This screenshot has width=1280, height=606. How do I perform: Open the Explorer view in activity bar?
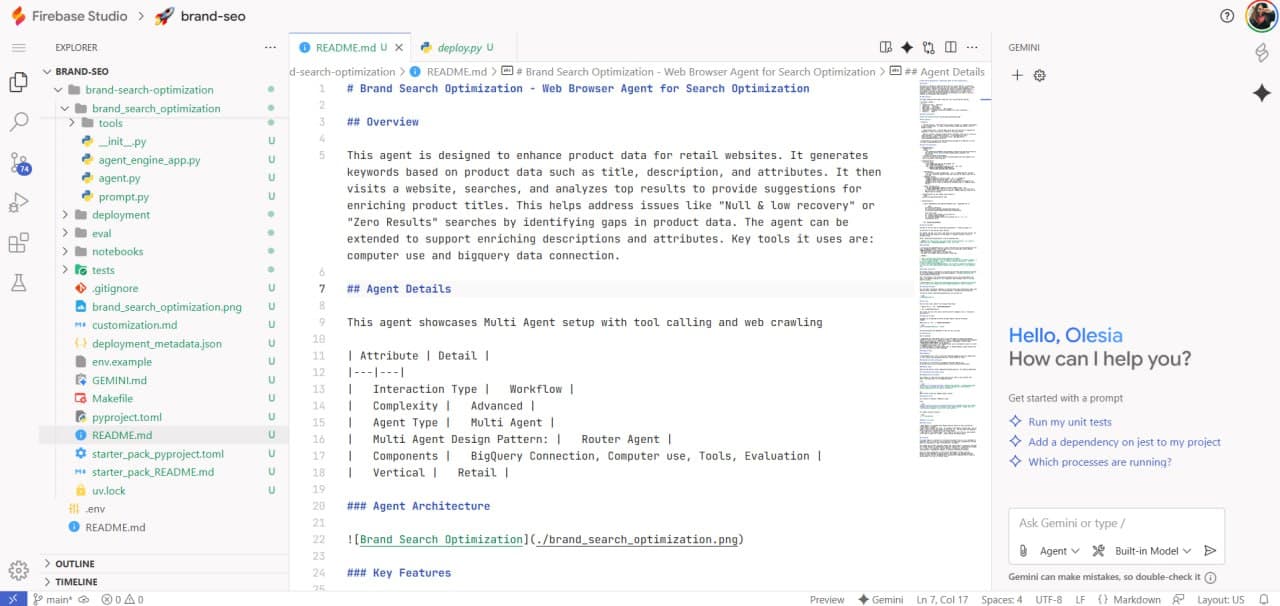click(18, 82)
